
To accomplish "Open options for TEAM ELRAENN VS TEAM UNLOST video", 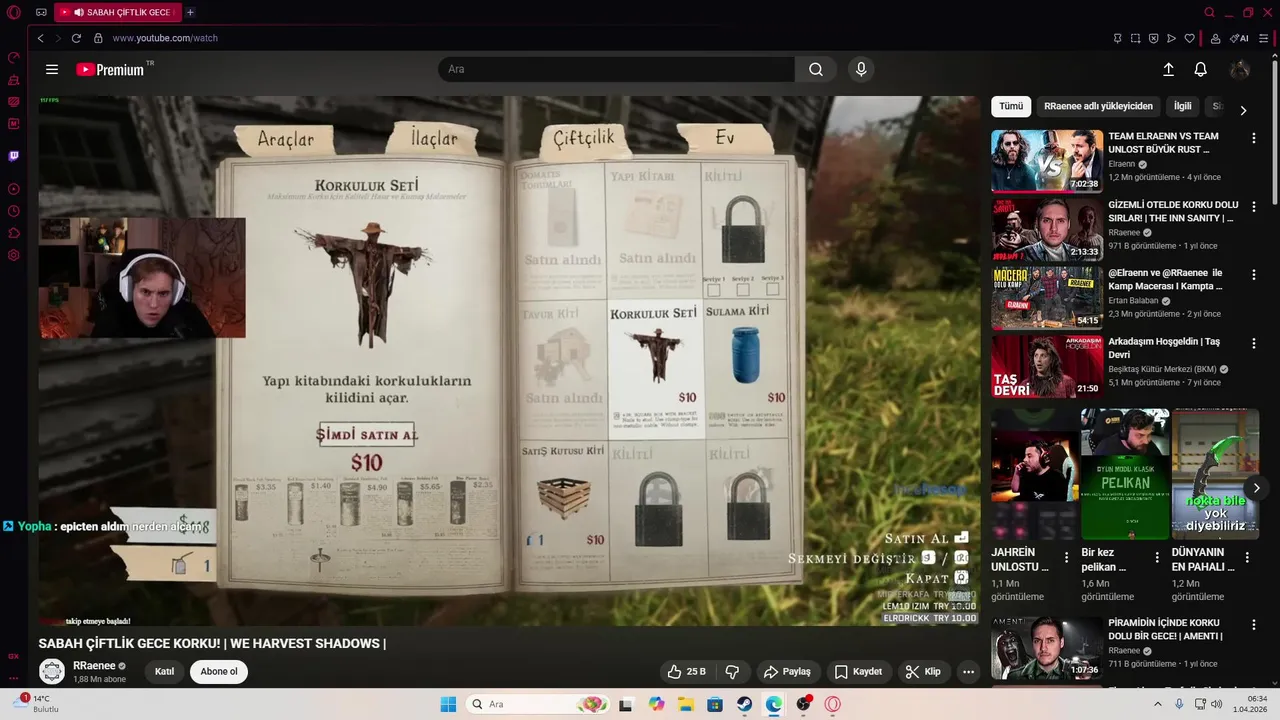I will [x=1253, y=138].
